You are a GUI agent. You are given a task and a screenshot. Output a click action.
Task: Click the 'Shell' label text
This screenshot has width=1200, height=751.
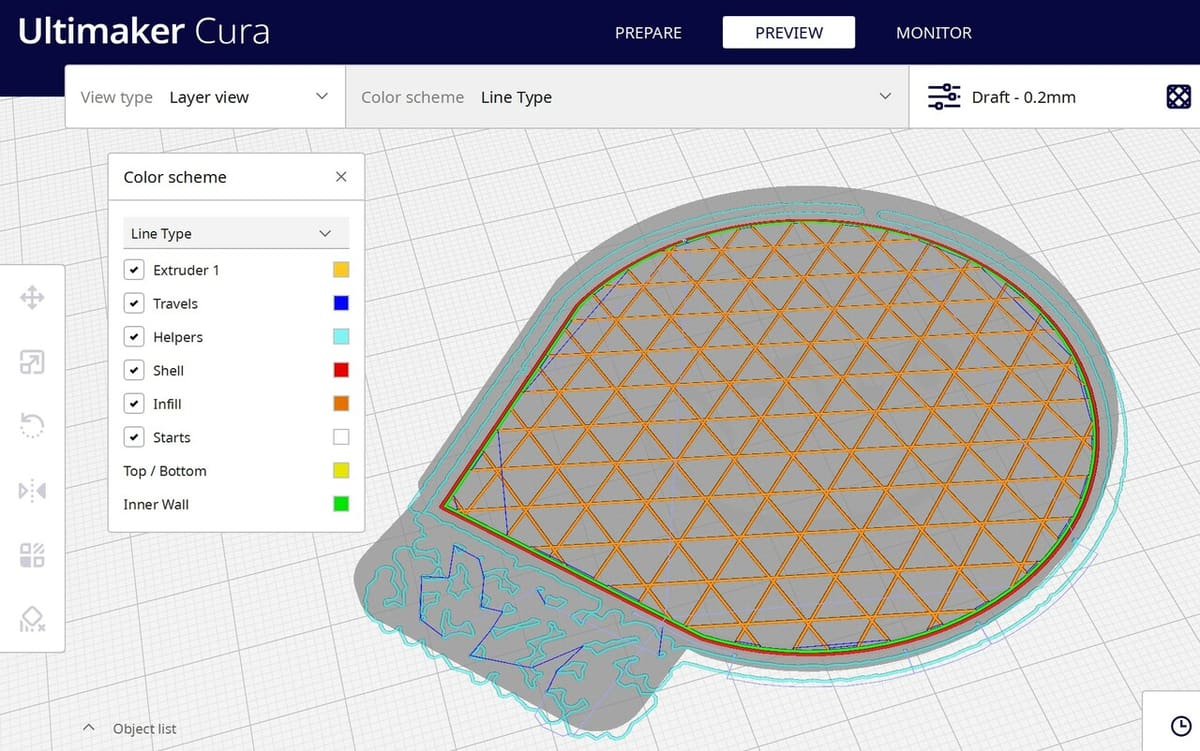click(x=168, y=370)
